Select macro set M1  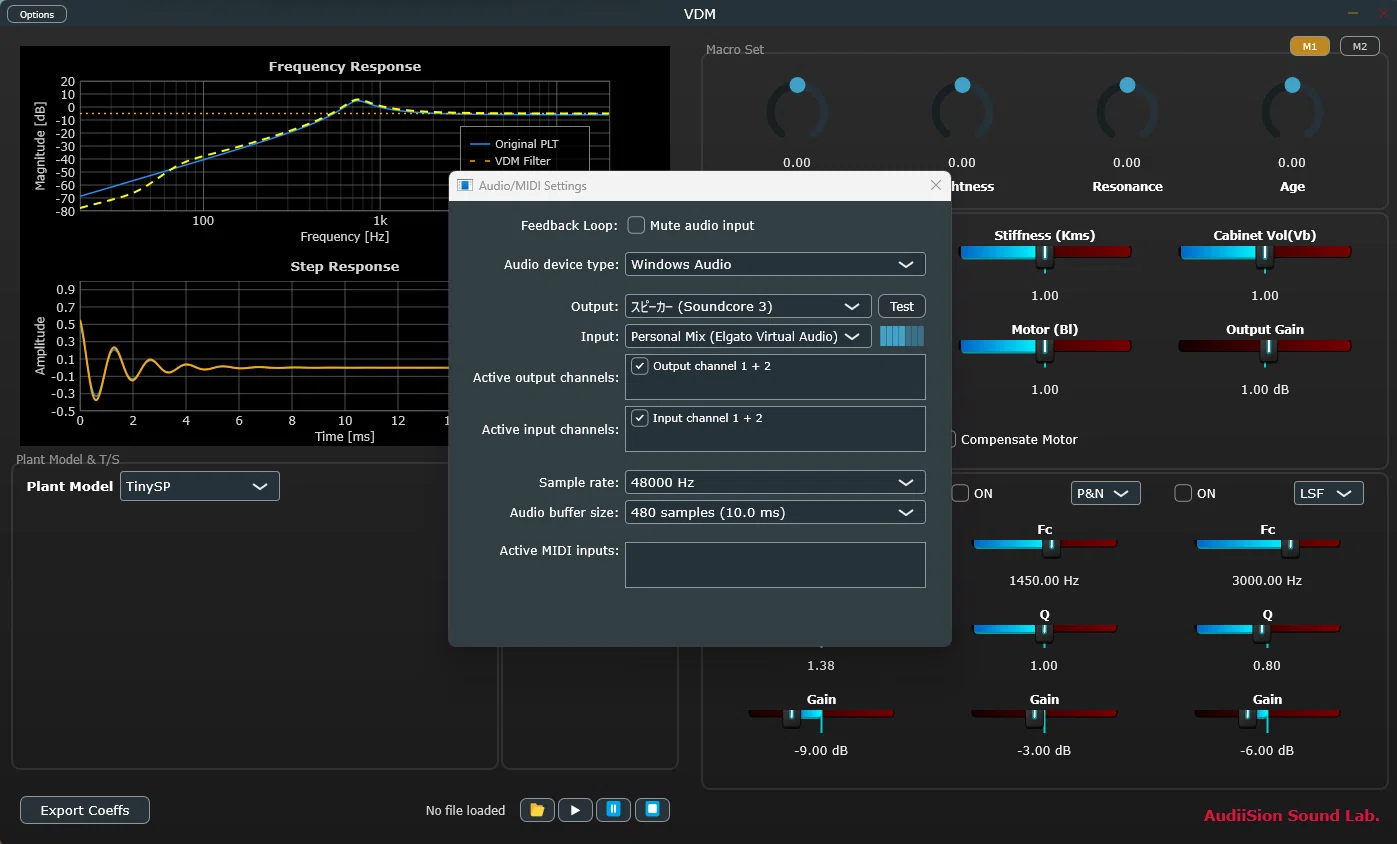click(1309, 46)
